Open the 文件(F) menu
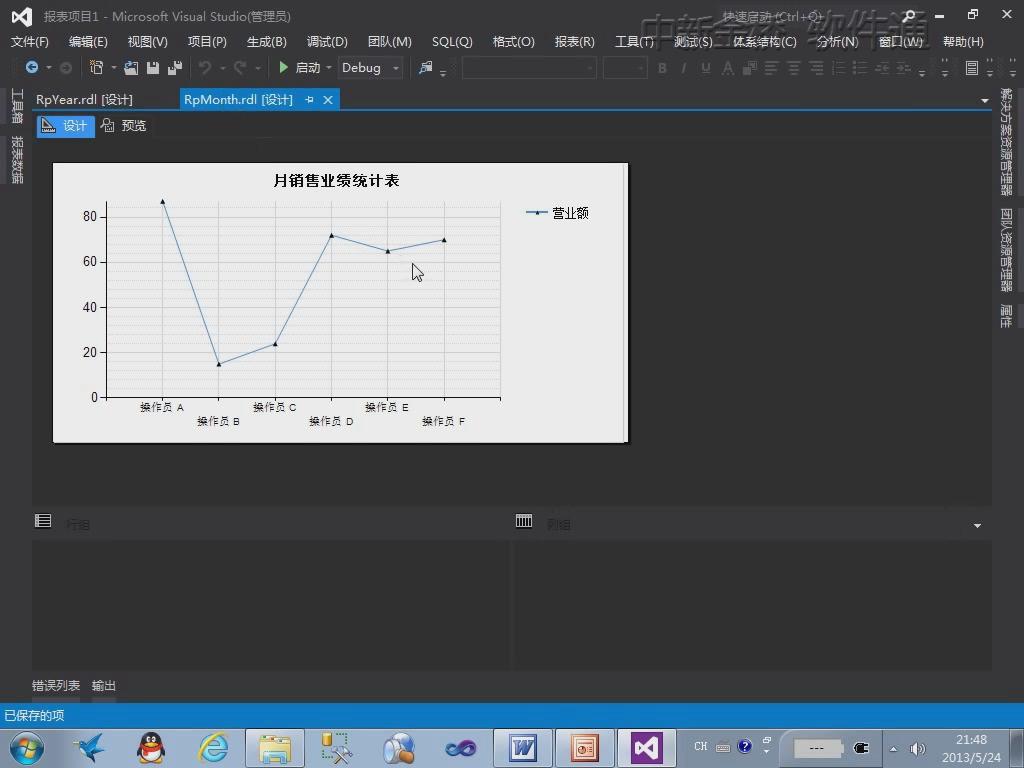Image resolution: width=1024 pixels, height=768 pixels. click(x=29, y=42)
